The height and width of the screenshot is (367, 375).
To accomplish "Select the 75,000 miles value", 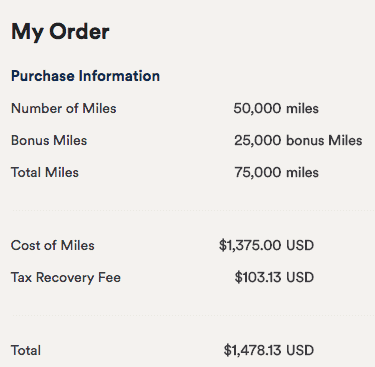I will pyautogui.click(x=276, y=173).
